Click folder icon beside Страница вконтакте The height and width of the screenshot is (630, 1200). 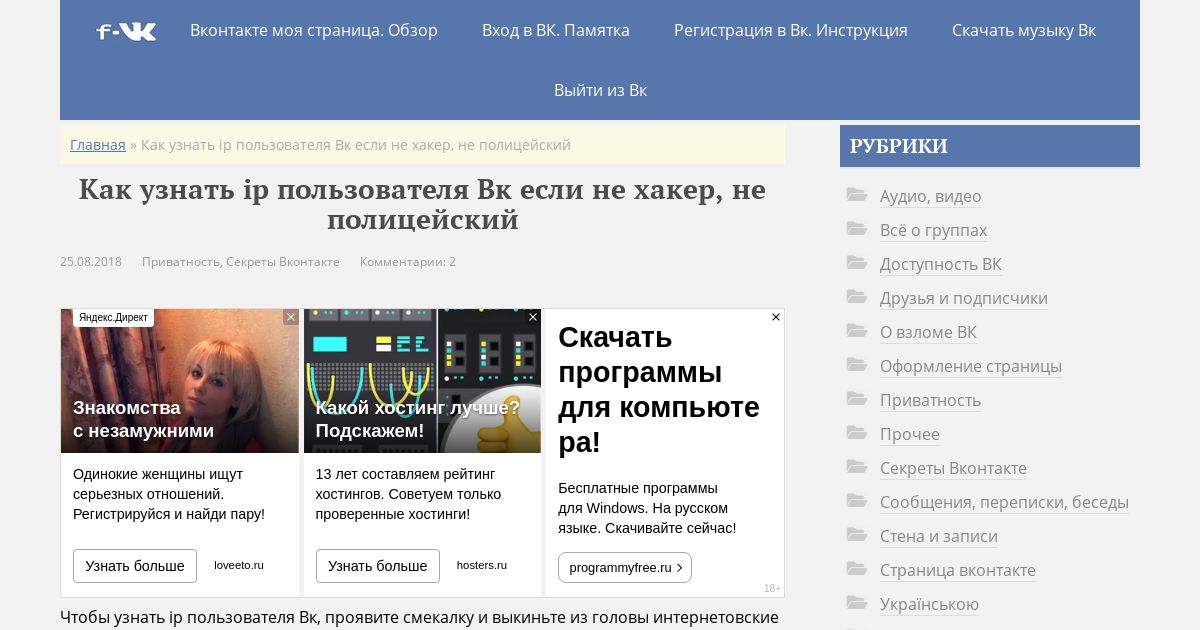pyautogui.click(x=857, y=569)
